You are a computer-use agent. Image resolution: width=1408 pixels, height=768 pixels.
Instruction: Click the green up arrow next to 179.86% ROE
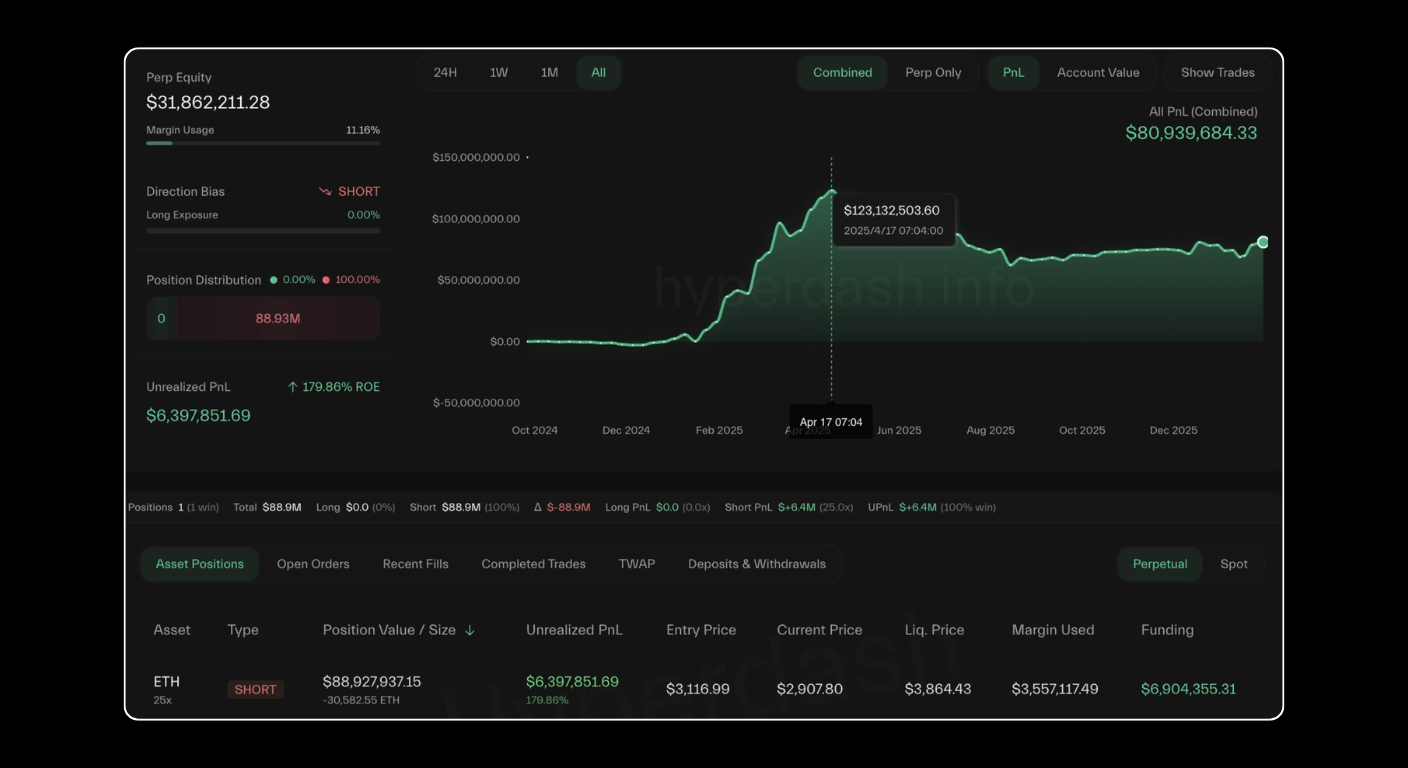291,386
